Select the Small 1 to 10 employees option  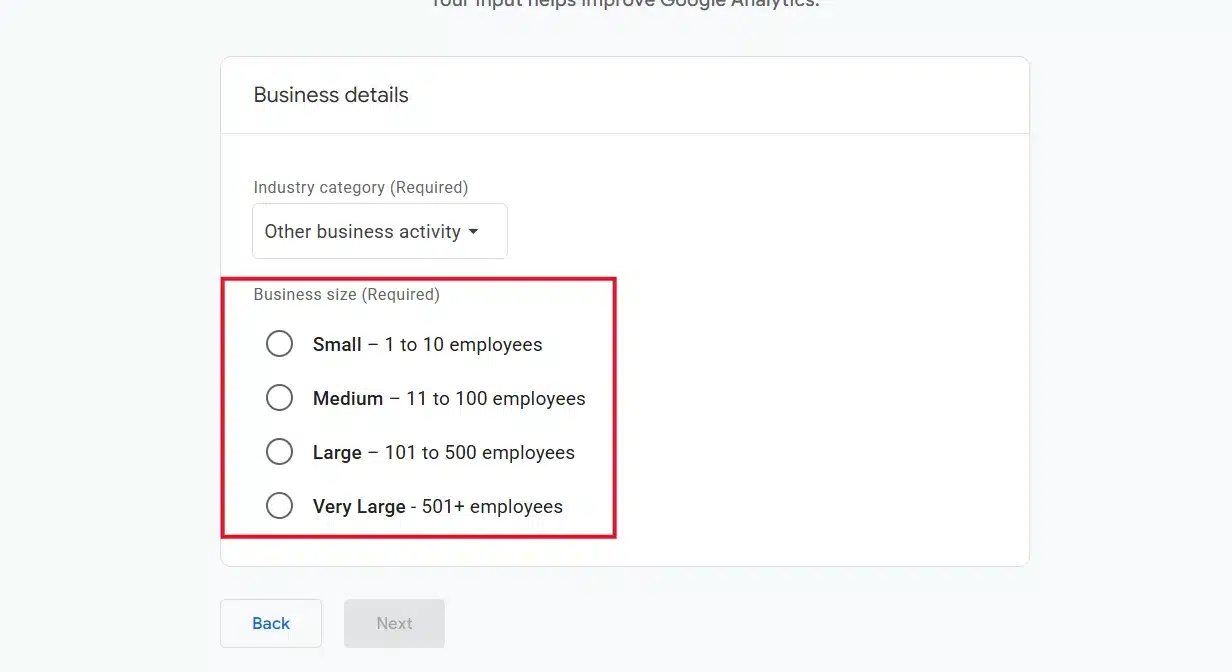279,344
